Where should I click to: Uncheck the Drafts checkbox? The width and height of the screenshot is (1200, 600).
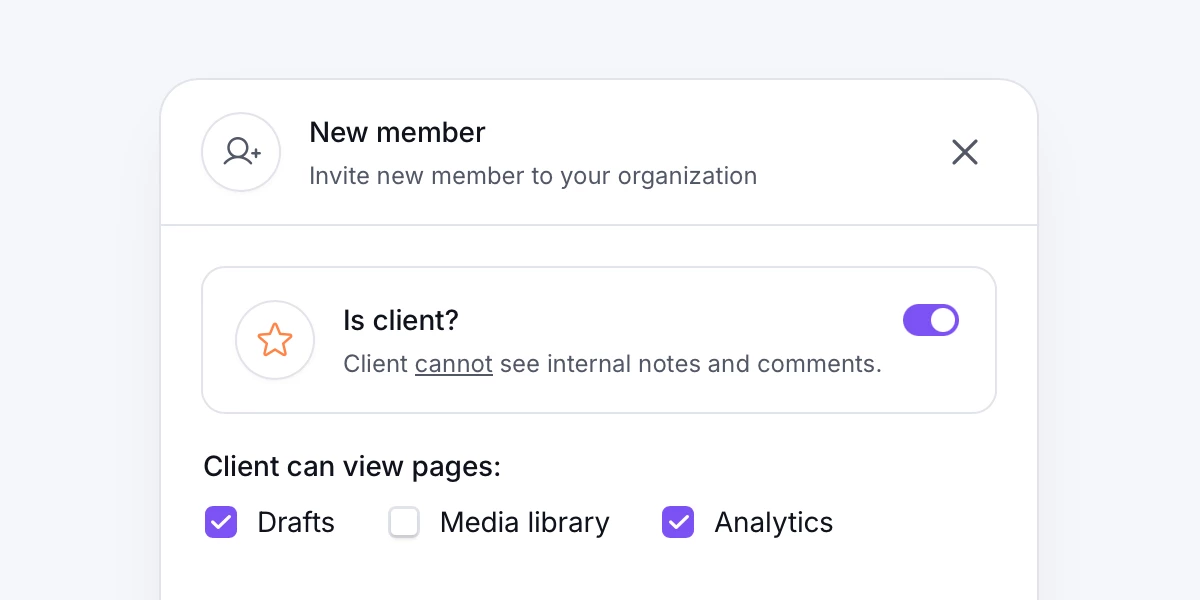[x=221, y=521]
